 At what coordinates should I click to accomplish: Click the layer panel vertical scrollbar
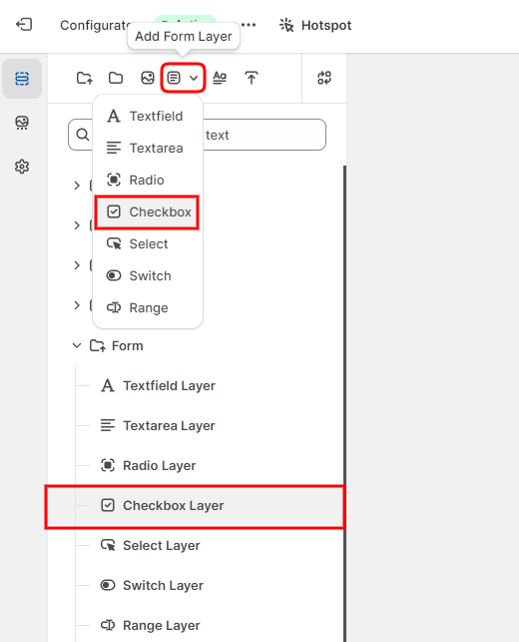pyautogui.click(x=345, y=403)
